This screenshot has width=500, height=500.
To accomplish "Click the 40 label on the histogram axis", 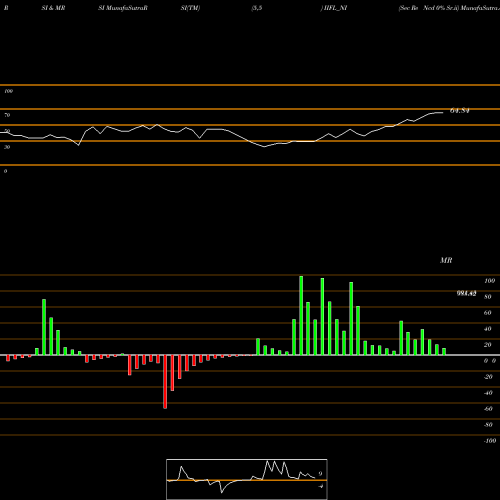I will pos(488,329).
